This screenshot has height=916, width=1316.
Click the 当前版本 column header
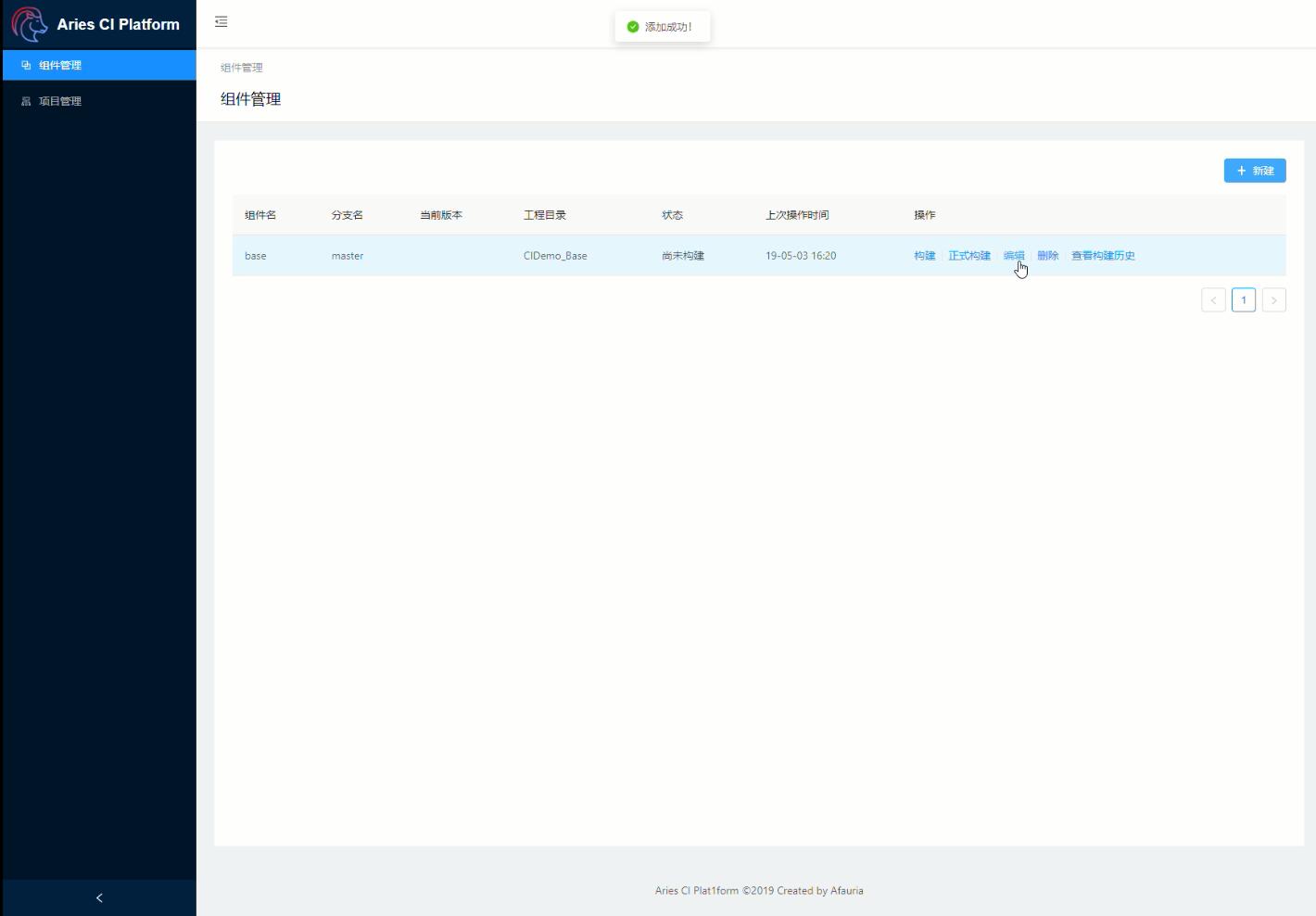click(x=441, y=215)
